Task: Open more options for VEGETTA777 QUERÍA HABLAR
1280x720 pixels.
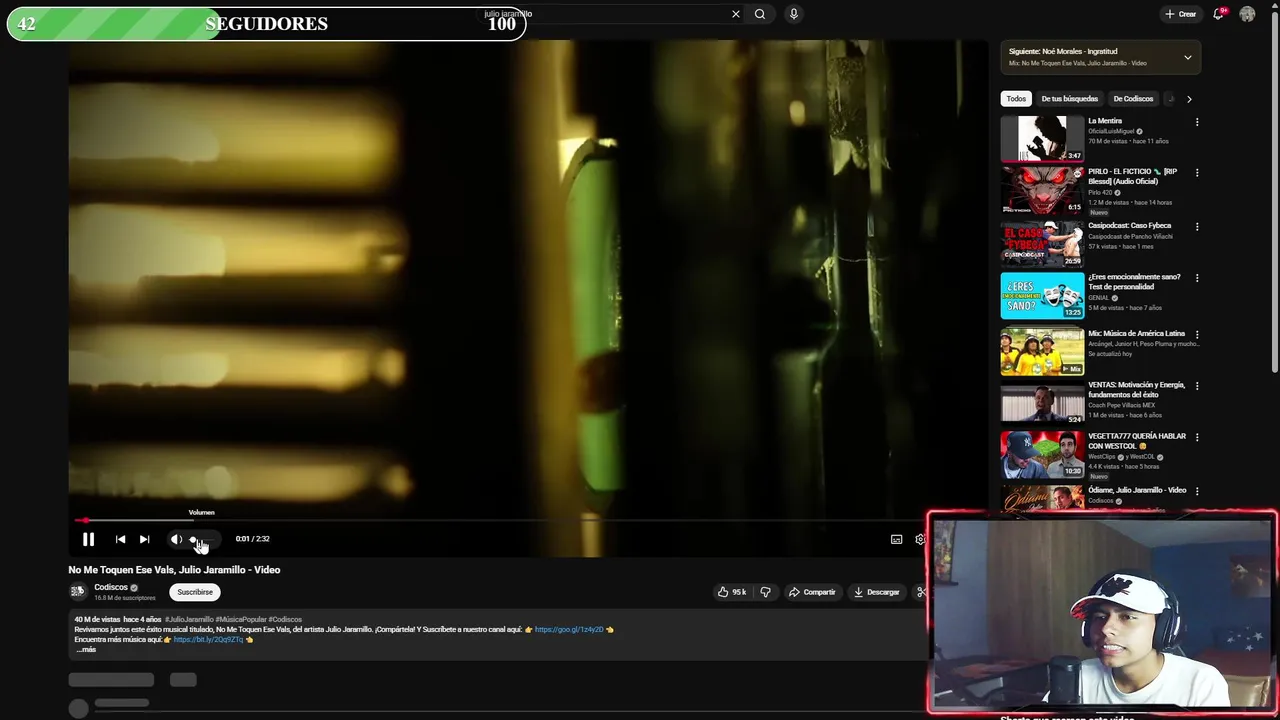Action: tap(1197, 438)
